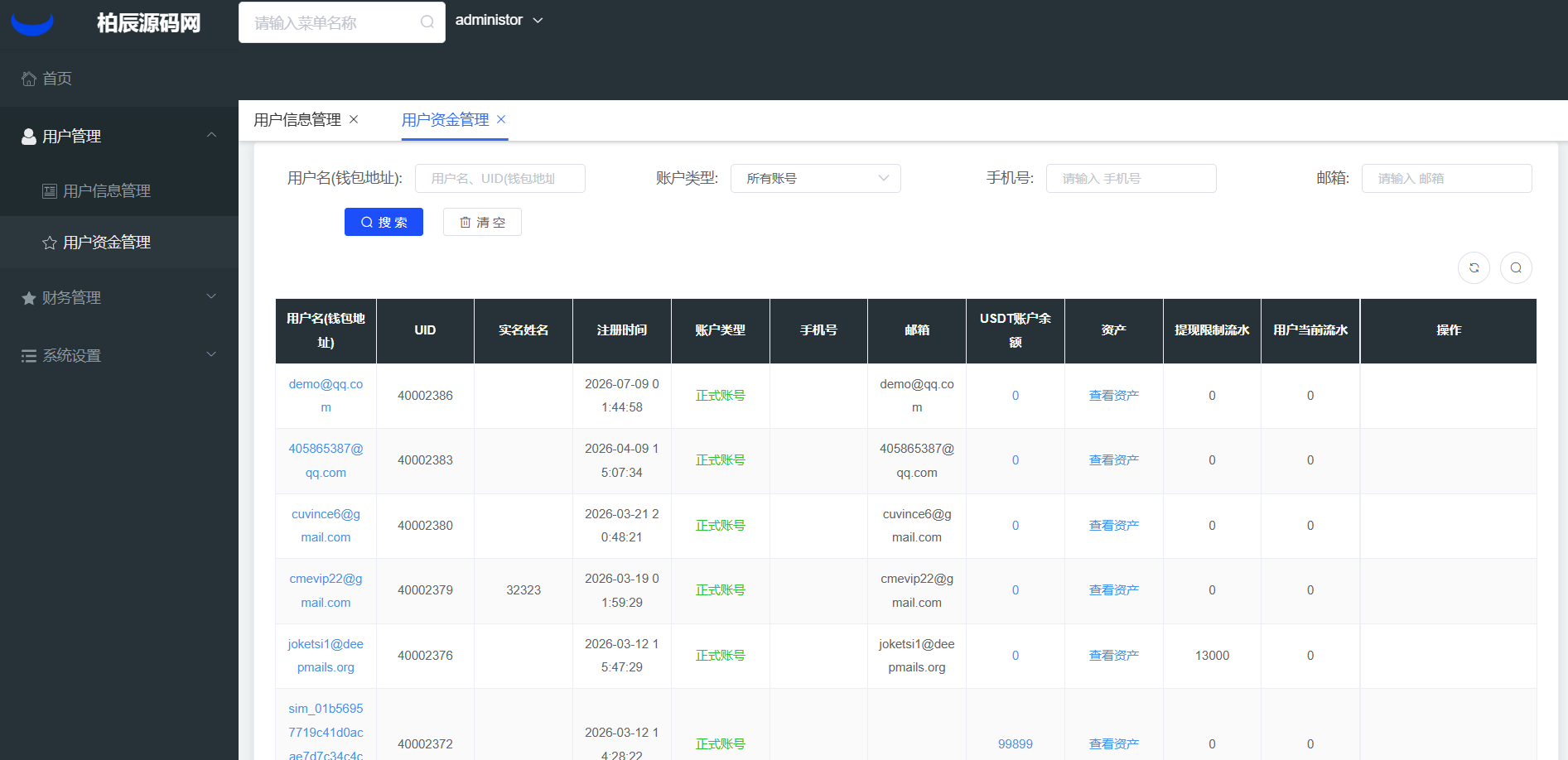The height and width of the screenshot is (760, 1568).
Task: Collapse the 用户管理 menu section
Action: [119, 136]
